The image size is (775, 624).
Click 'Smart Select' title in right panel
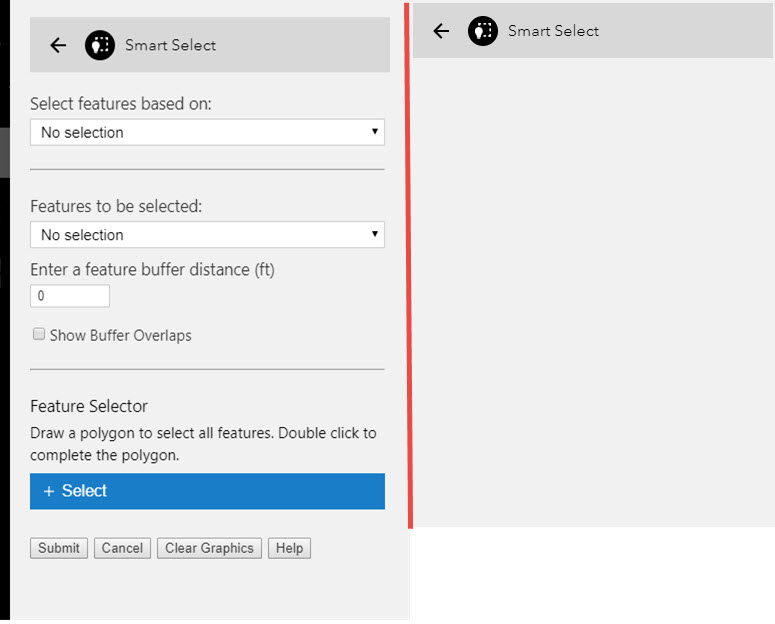tap(554, 31)
